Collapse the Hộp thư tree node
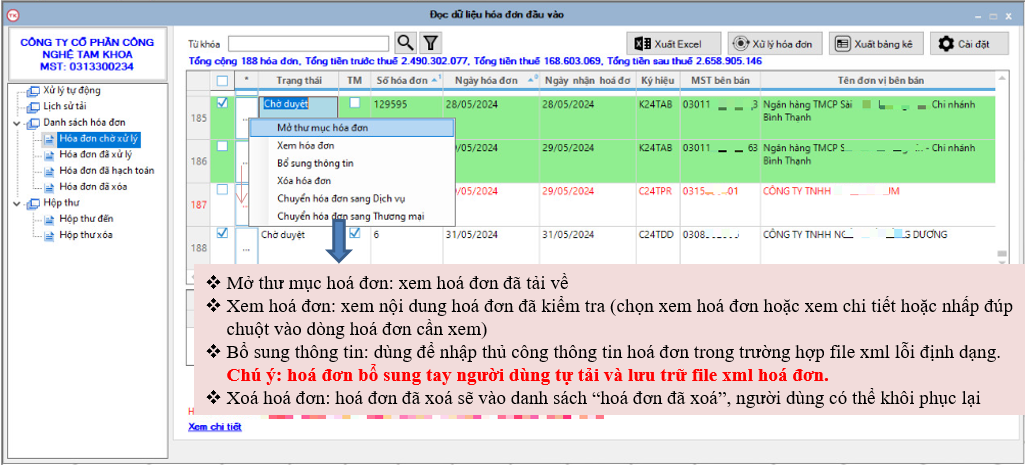1026x466 pixels. click(19, 203)
